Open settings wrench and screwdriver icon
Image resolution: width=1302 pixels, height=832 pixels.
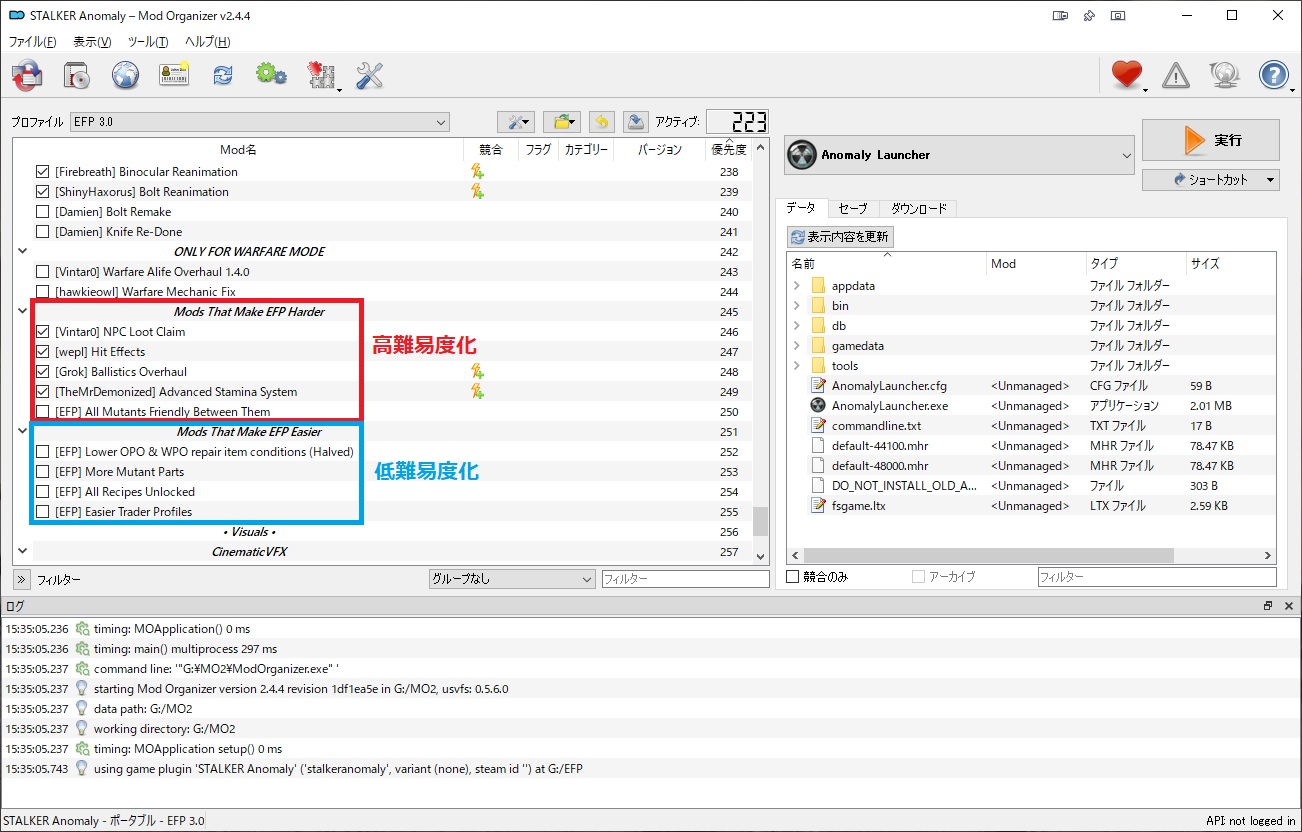tap(369, 75)
